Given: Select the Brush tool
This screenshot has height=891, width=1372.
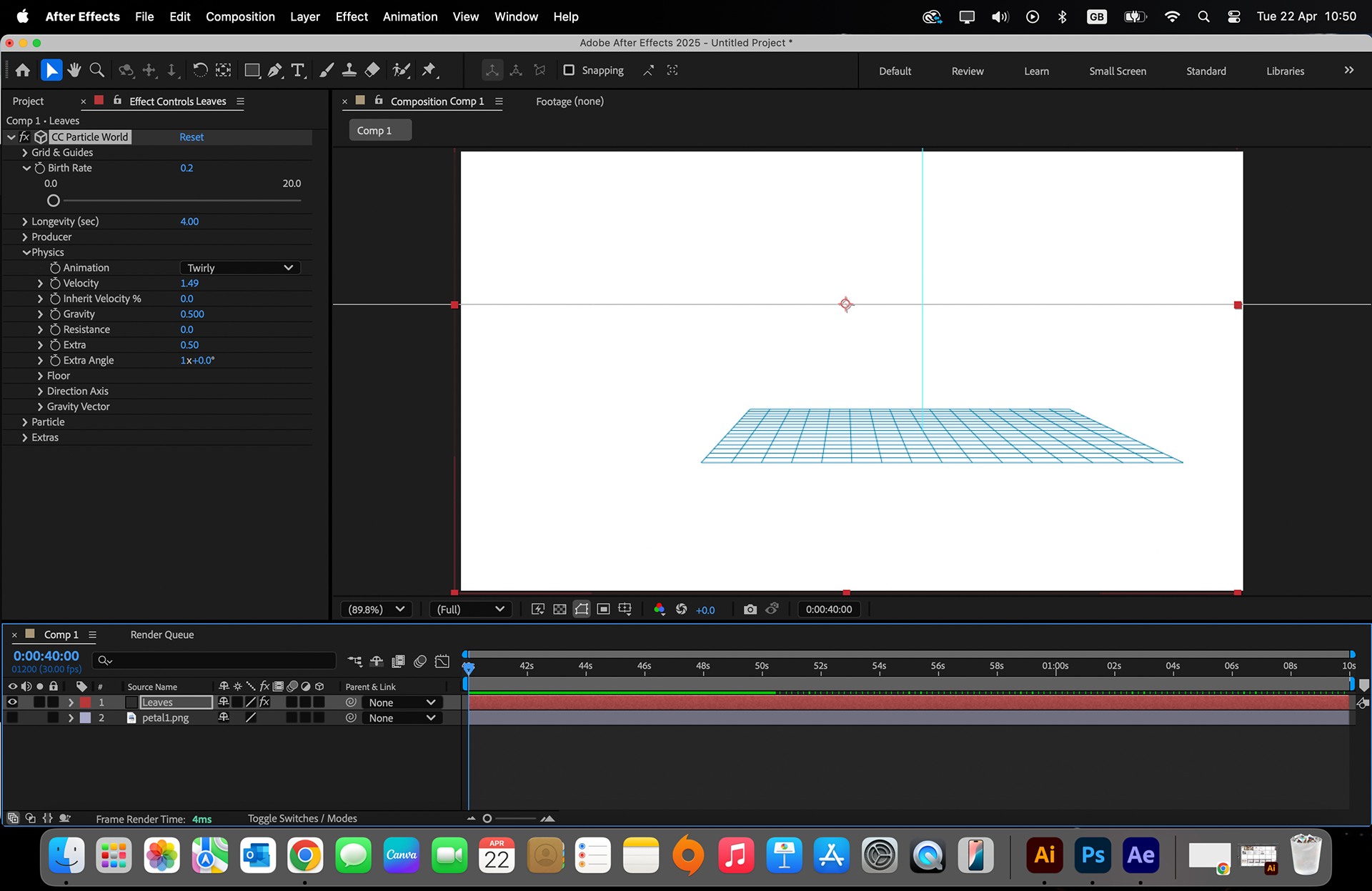Looking at the screenshot, I should click(x=327, y=70).
